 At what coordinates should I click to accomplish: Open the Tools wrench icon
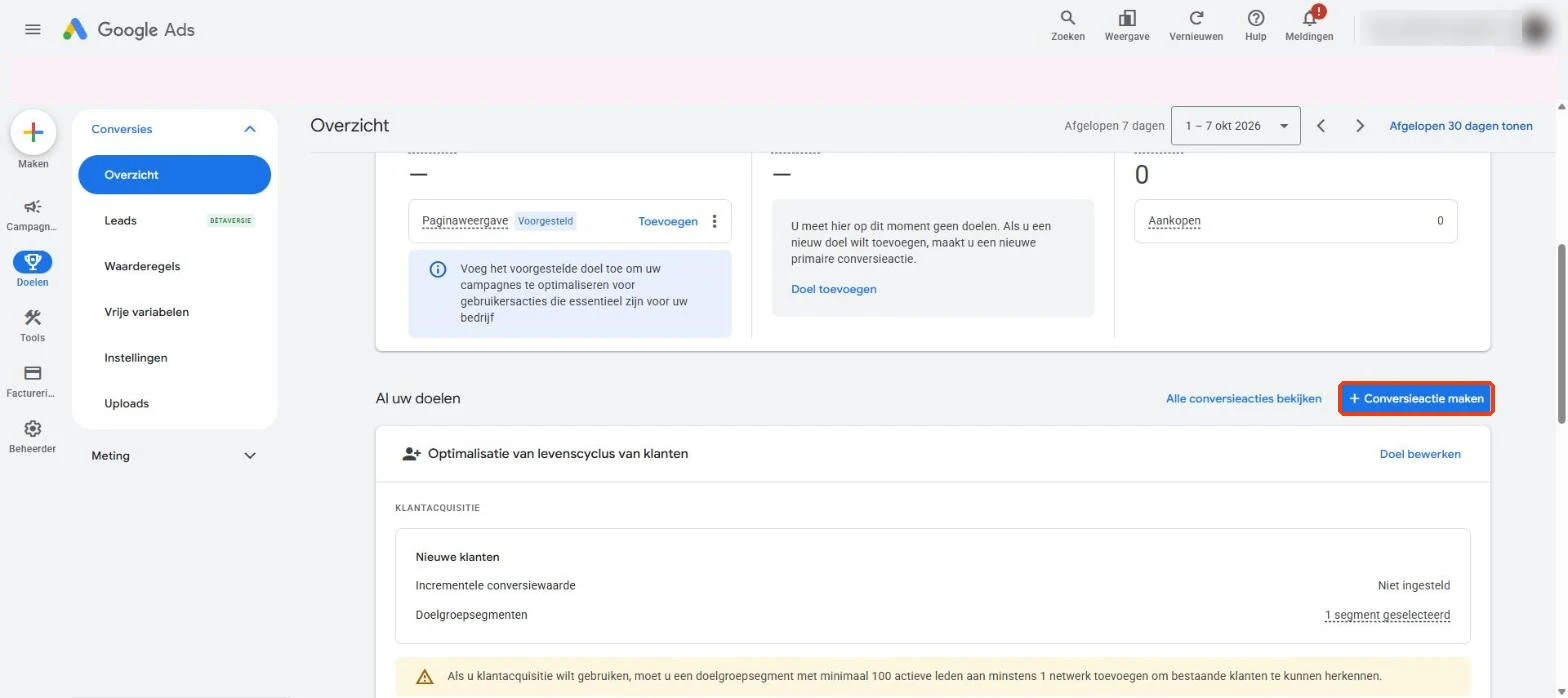coord(33,318)
